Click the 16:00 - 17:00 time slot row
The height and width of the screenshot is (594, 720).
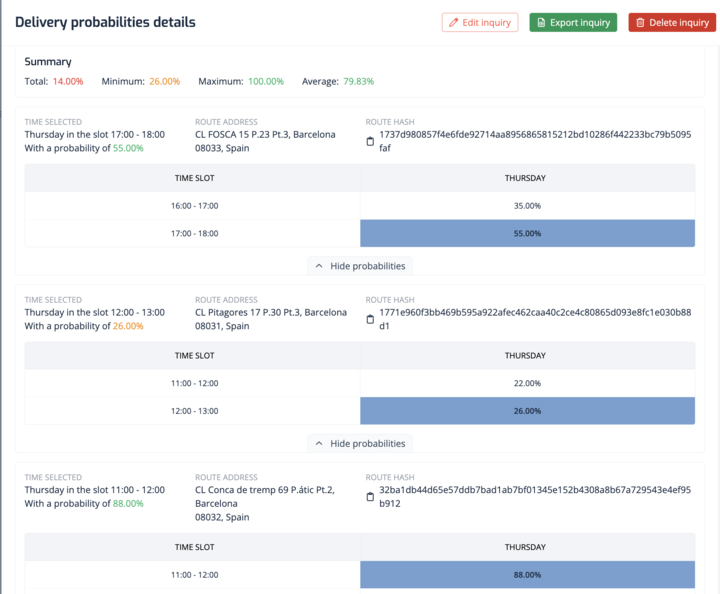[360, 206]
